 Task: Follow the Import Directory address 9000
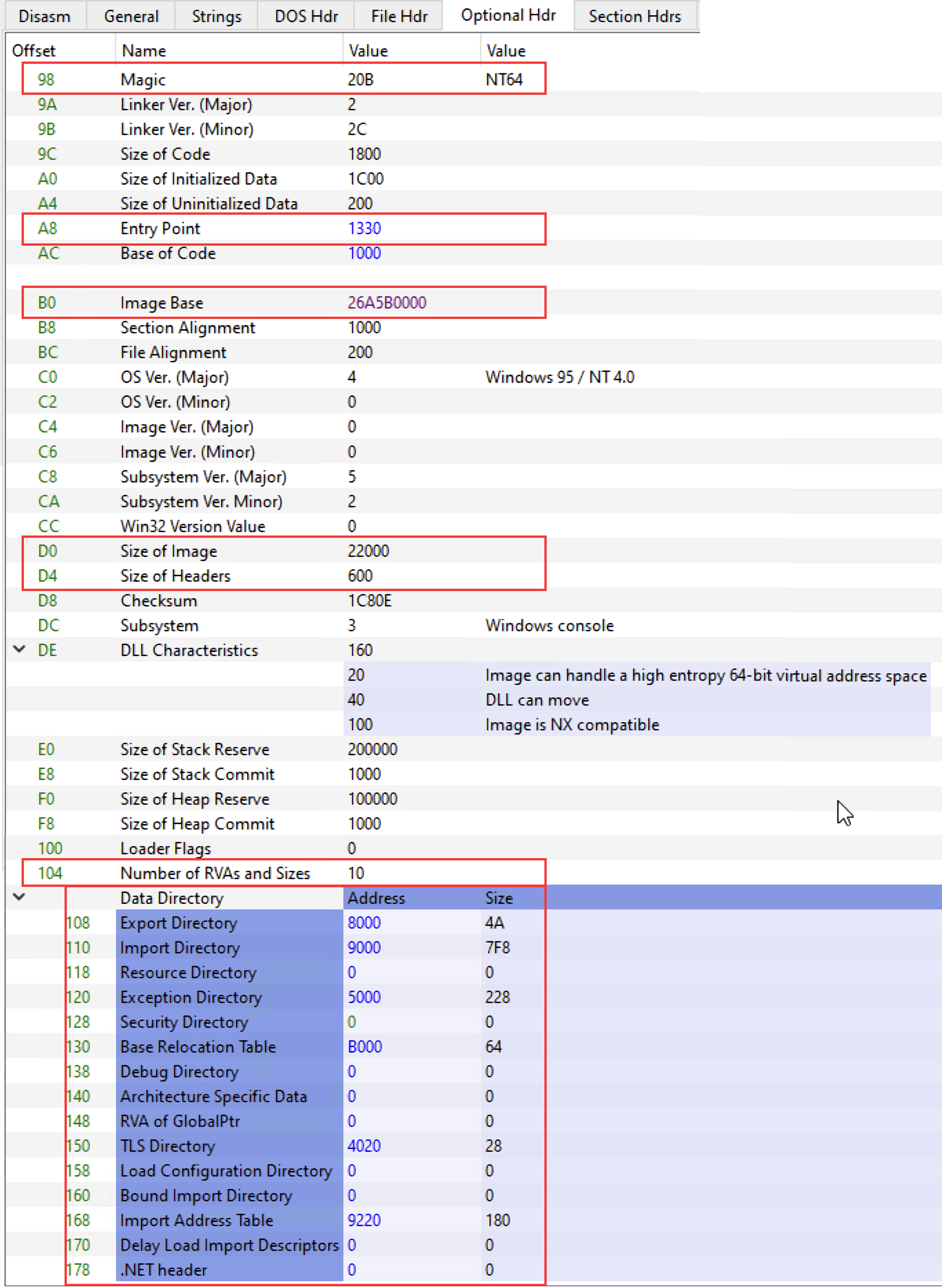364,947
